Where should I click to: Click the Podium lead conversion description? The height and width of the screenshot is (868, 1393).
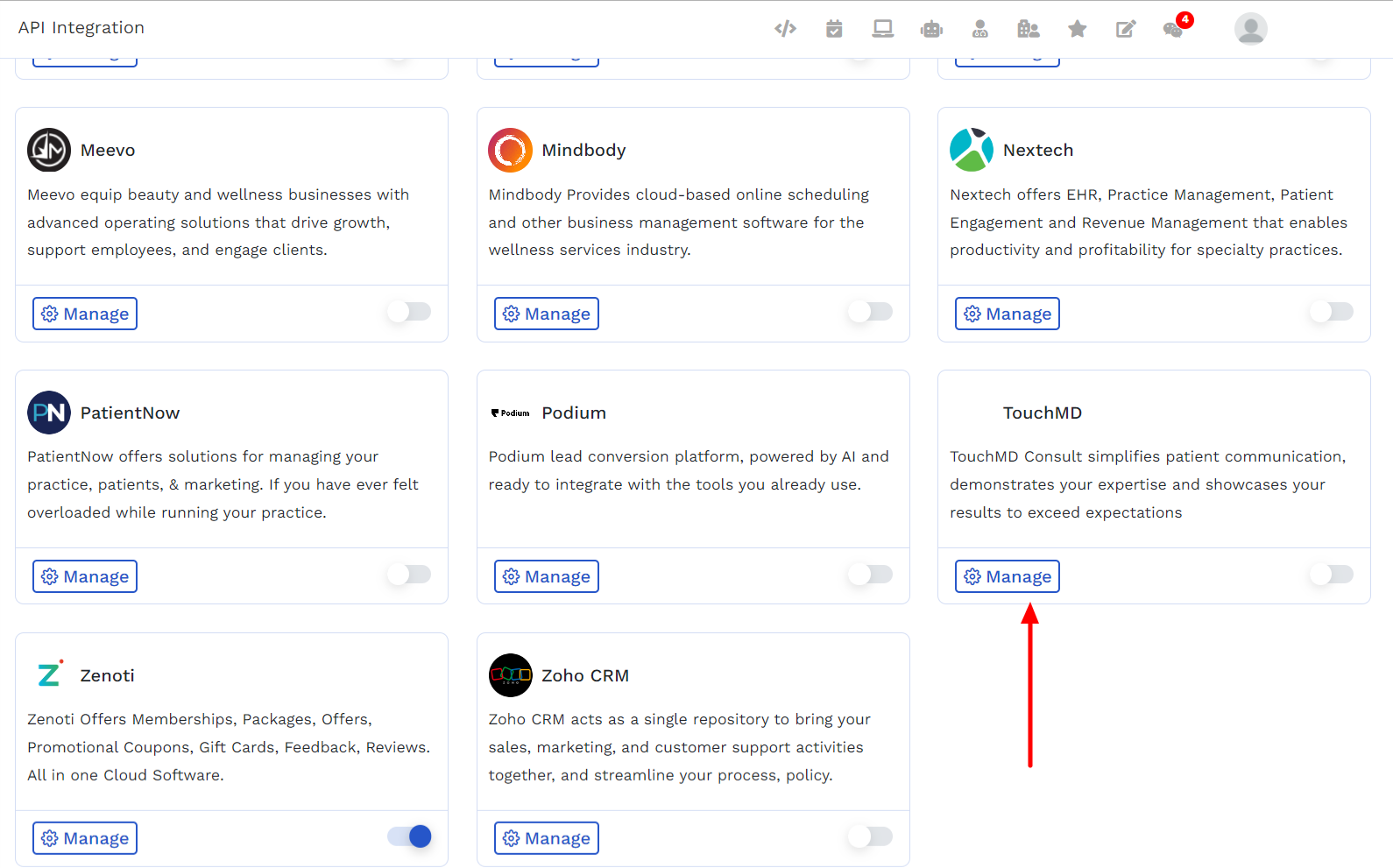[689, 470]
